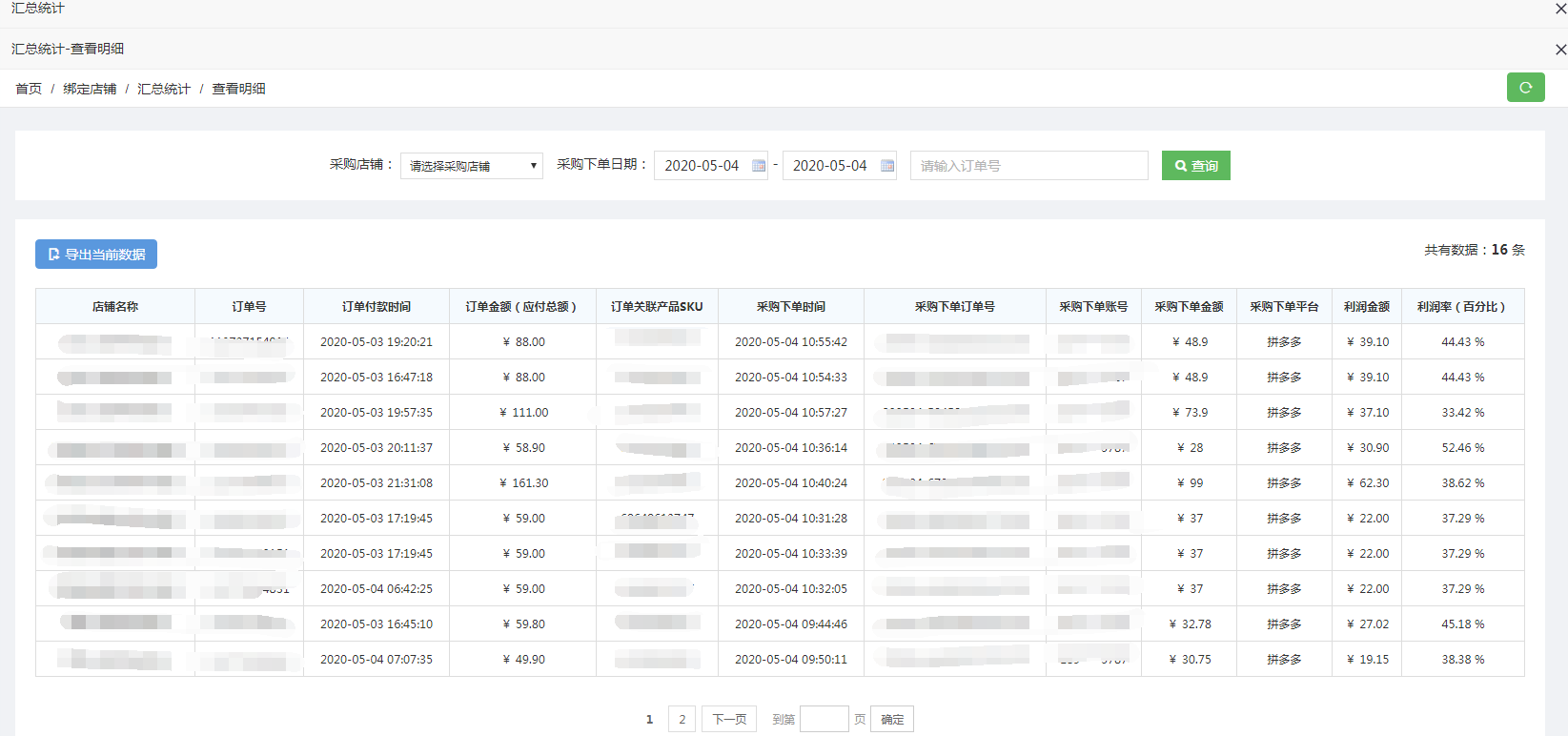The image size is (1568, 736).
Task: Click 采购下单账号 column header
Action: [x=1094, y=307]
